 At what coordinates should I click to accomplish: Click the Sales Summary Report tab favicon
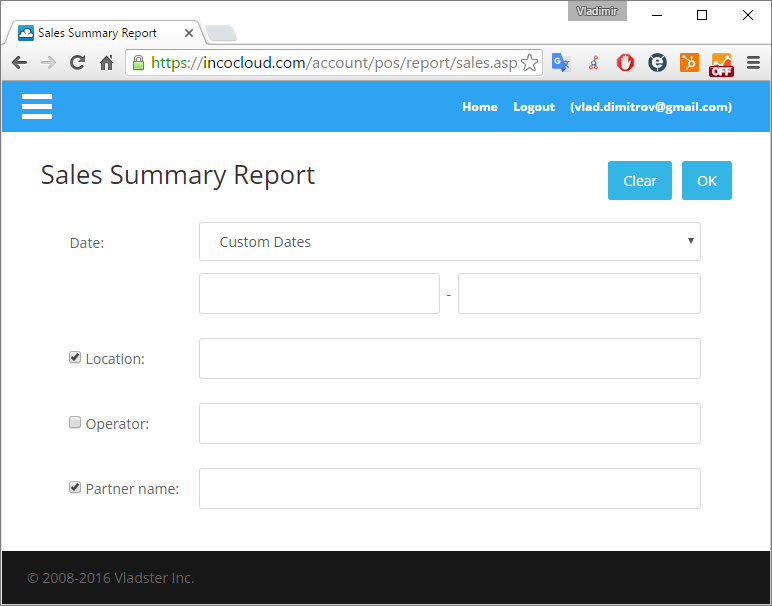[x=26, y=33]
